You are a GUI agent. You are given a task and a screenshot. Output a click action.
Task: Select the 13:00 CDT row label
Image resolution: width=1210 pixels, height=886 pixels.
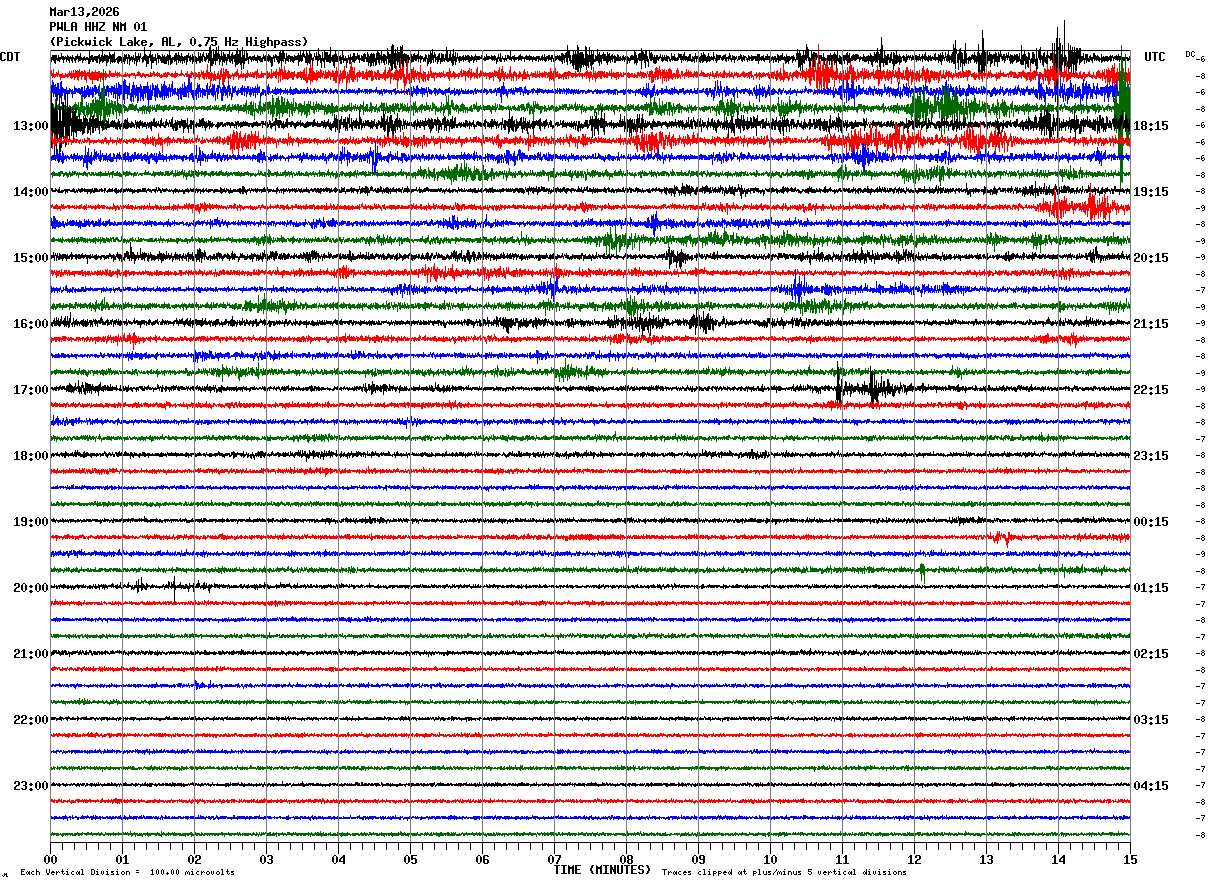tap(31, 126)
